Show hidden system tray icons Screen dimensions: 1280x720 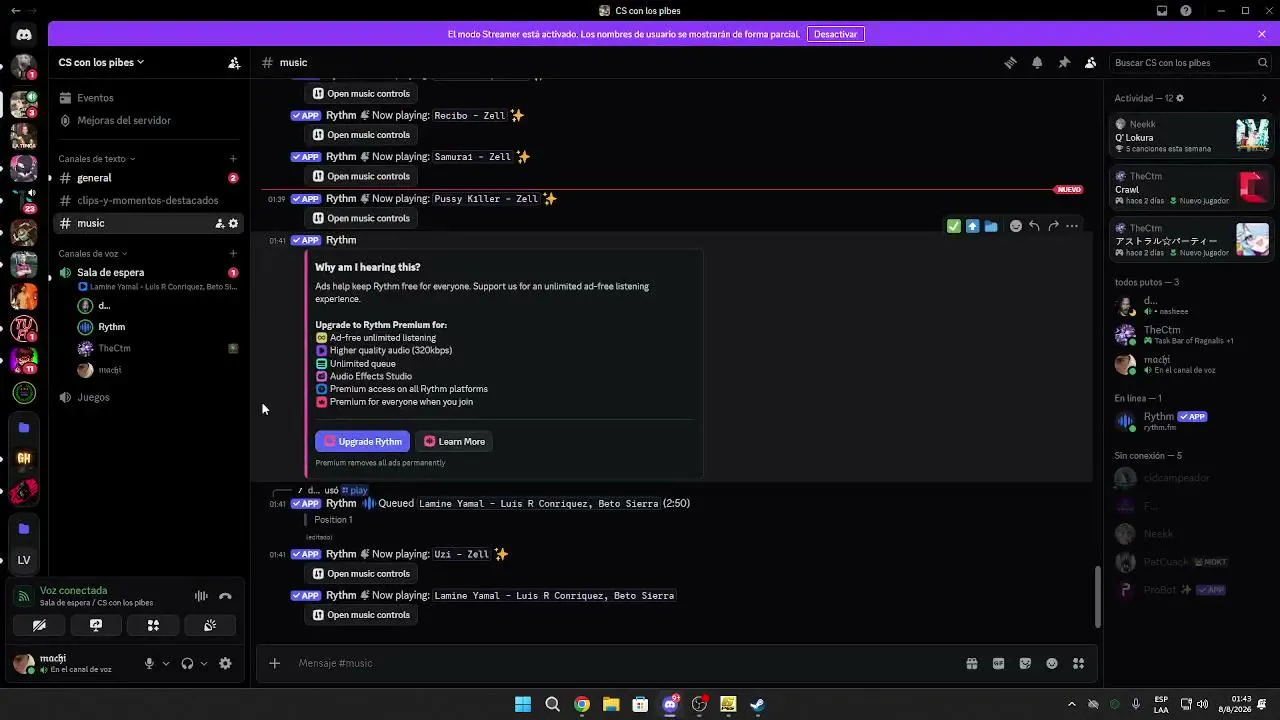(1072, 704)
